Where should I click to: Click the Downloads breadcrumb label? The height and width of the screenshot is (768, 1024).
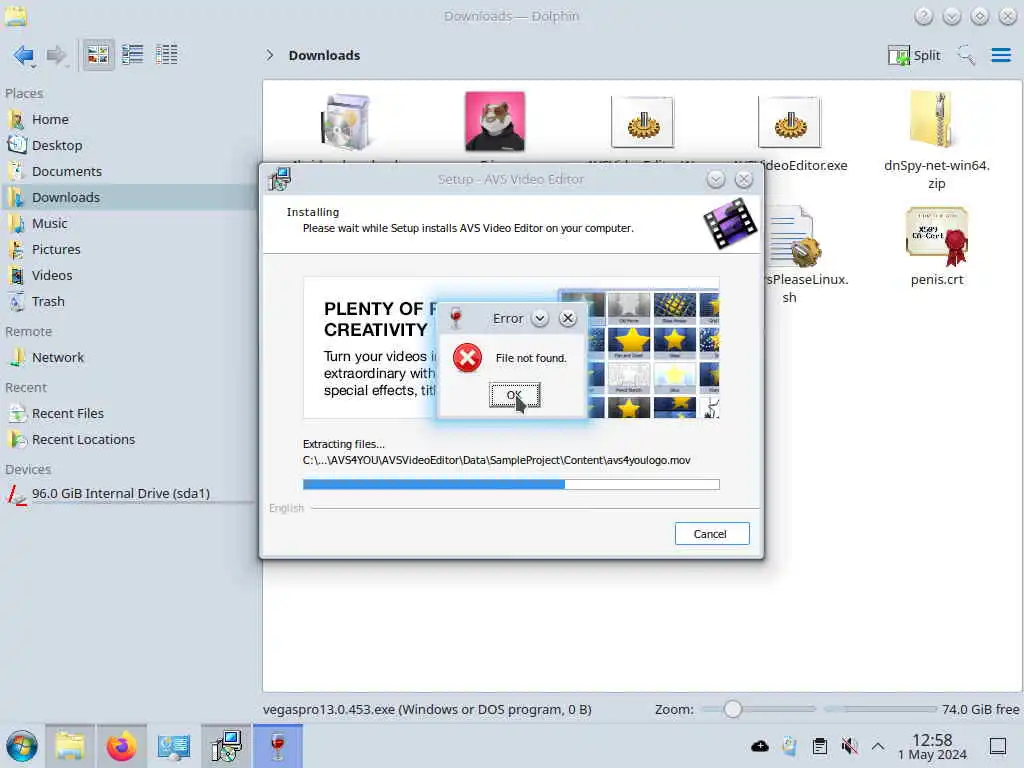(325, 56)
